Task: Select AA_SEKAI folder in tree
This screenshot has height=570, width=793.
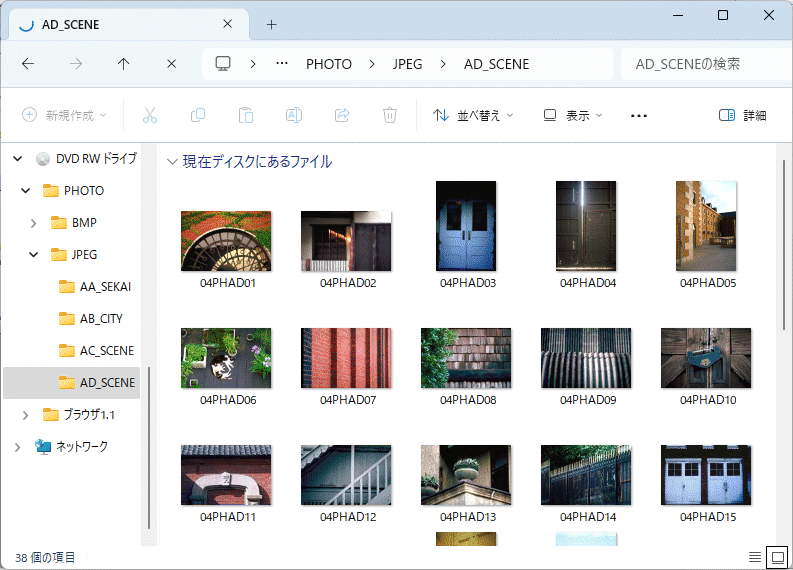Action: pyautogui.click(x=95, y=287)
